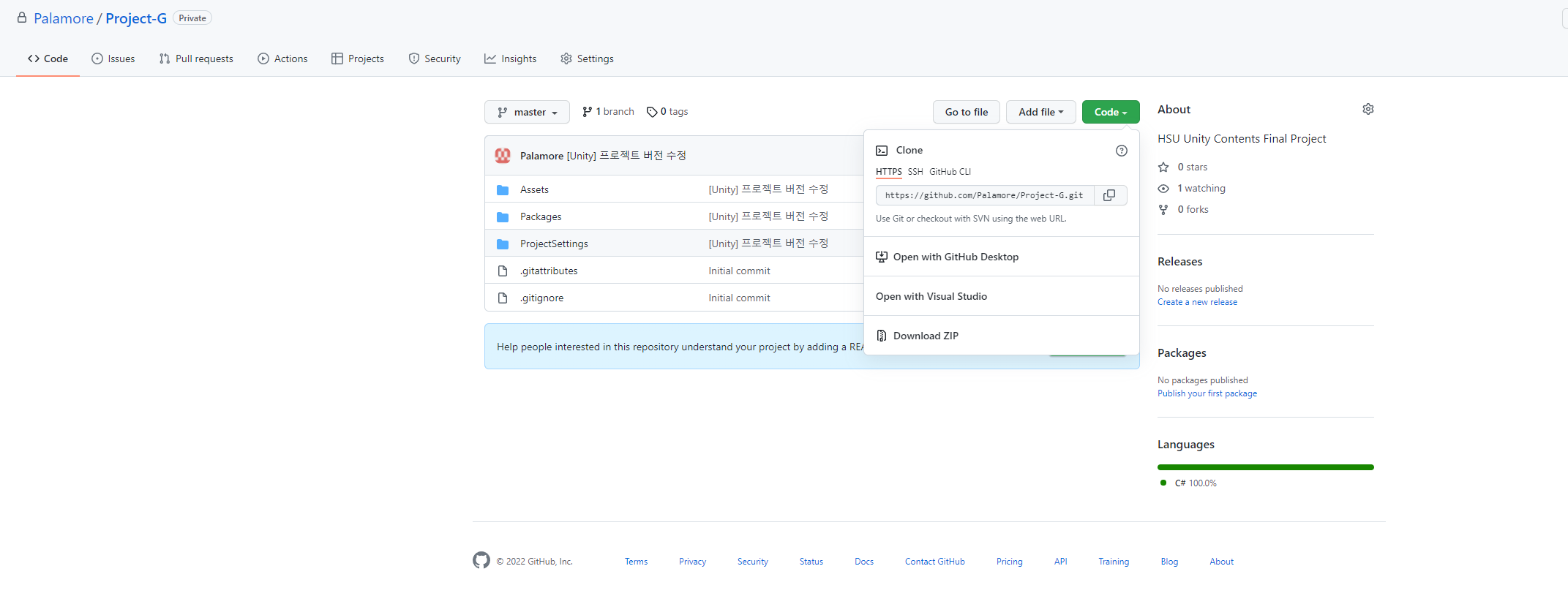The height and width of the screenshot is (615, 1568).
Task: Click the clone URL text field
Action: click(984, 195)
